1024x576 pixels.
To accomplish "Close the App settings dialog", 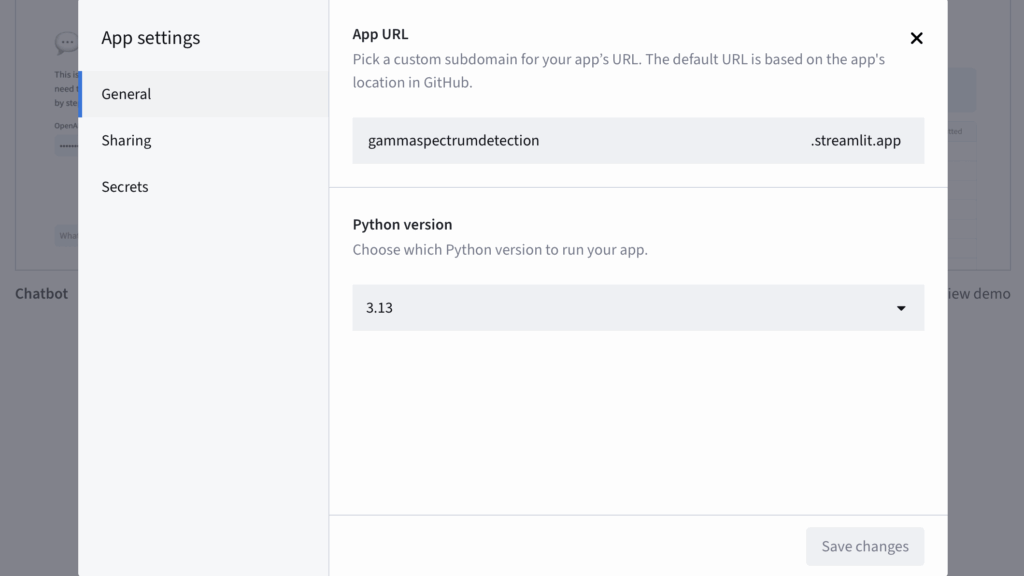I will point(916,38).
